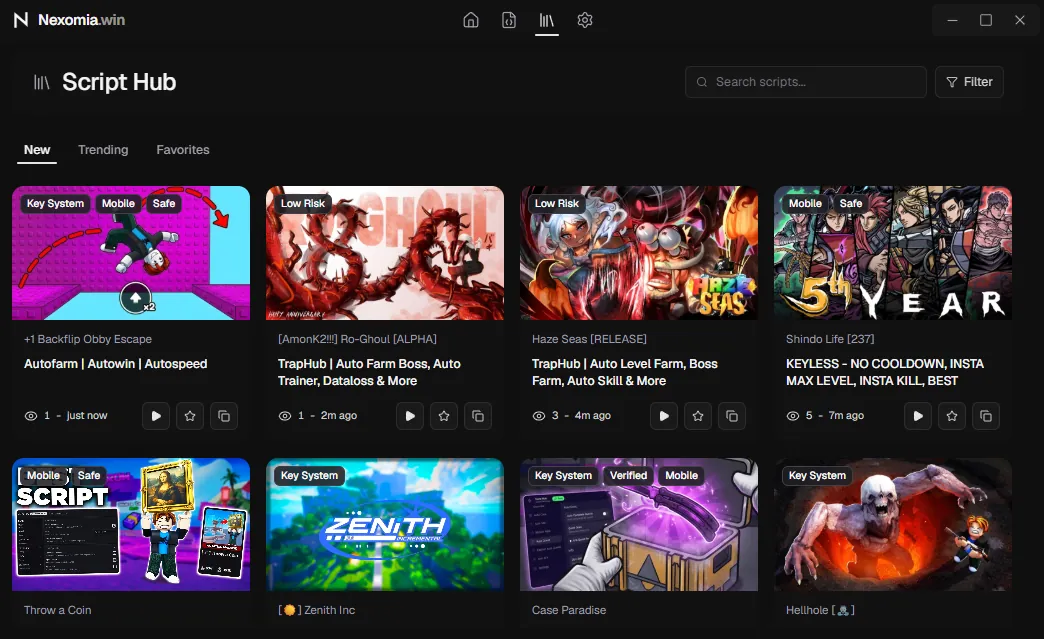Favorite the Shindo Life script
Screen dimensions: 1044x639
952,416
